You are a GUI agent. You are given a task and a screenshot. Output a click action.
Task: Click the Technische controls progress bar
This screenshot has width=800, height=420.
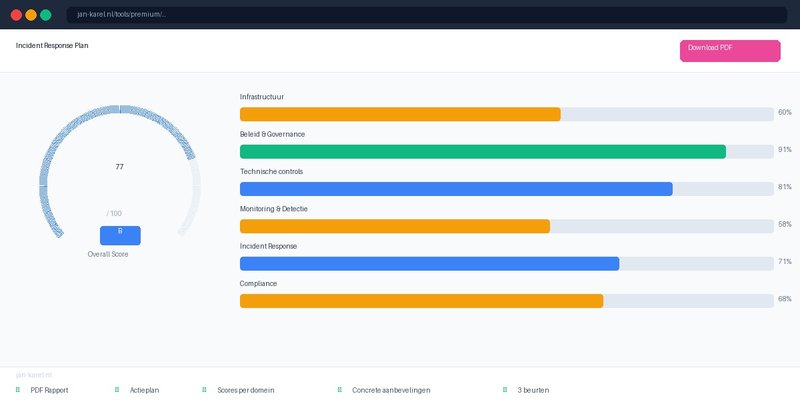507,189
